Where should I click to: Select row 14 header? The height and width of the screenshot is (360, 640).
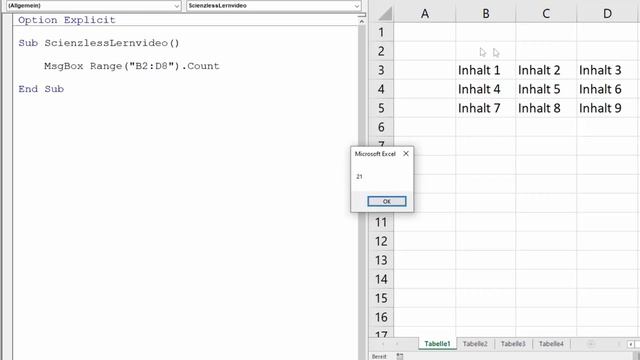381,279
